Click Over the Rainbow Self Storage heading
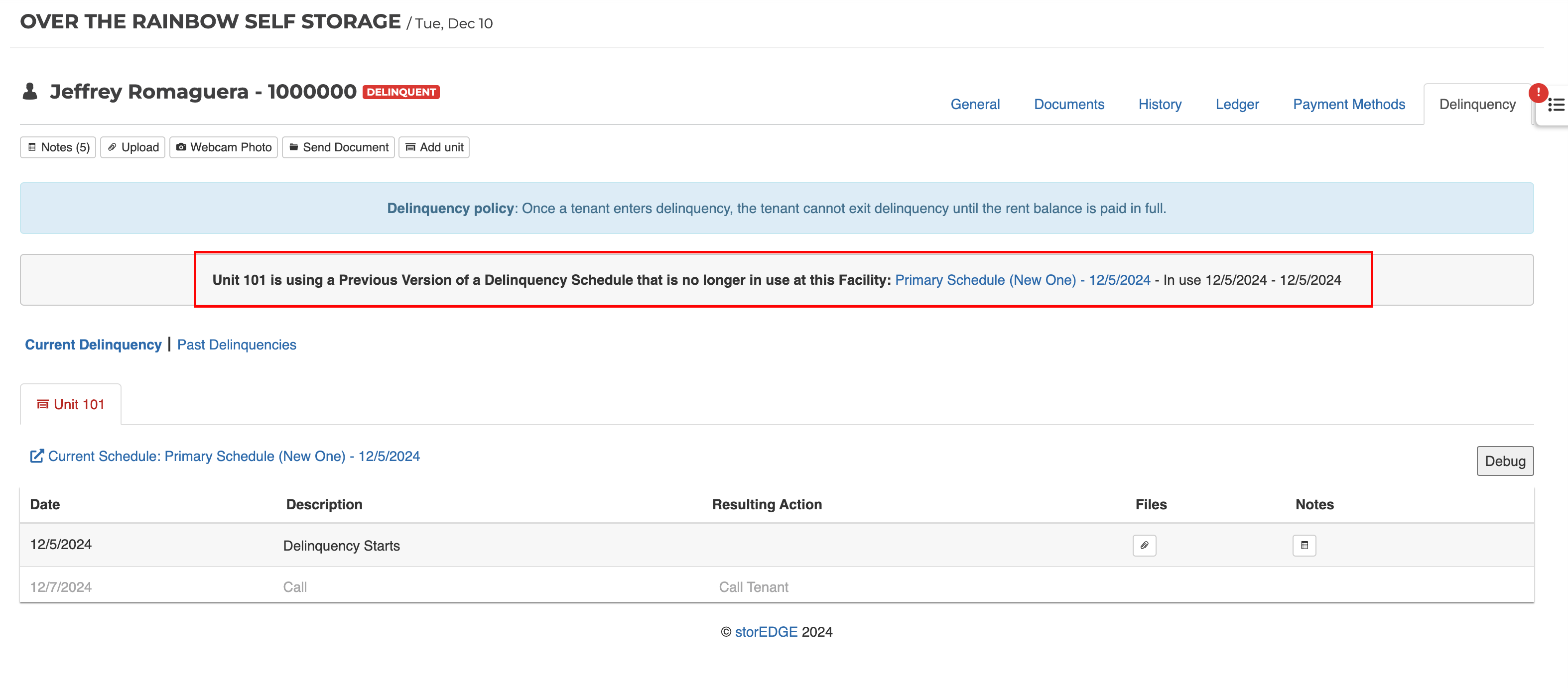 click(211, 21)
